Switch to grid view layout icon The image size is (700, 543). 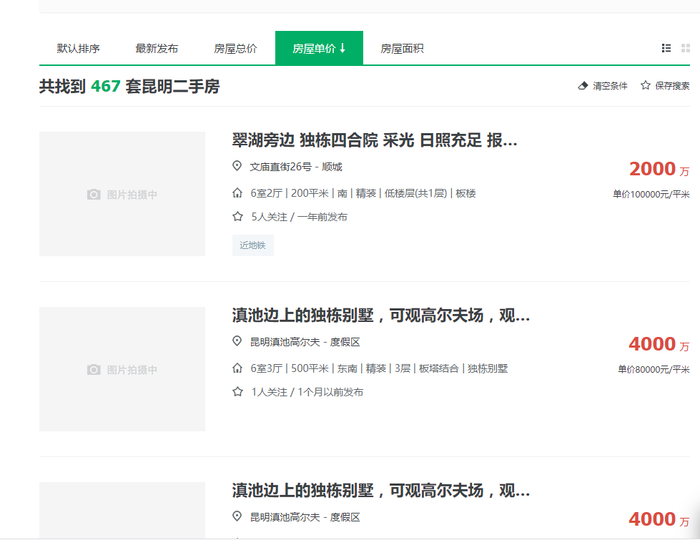[685, 48]
